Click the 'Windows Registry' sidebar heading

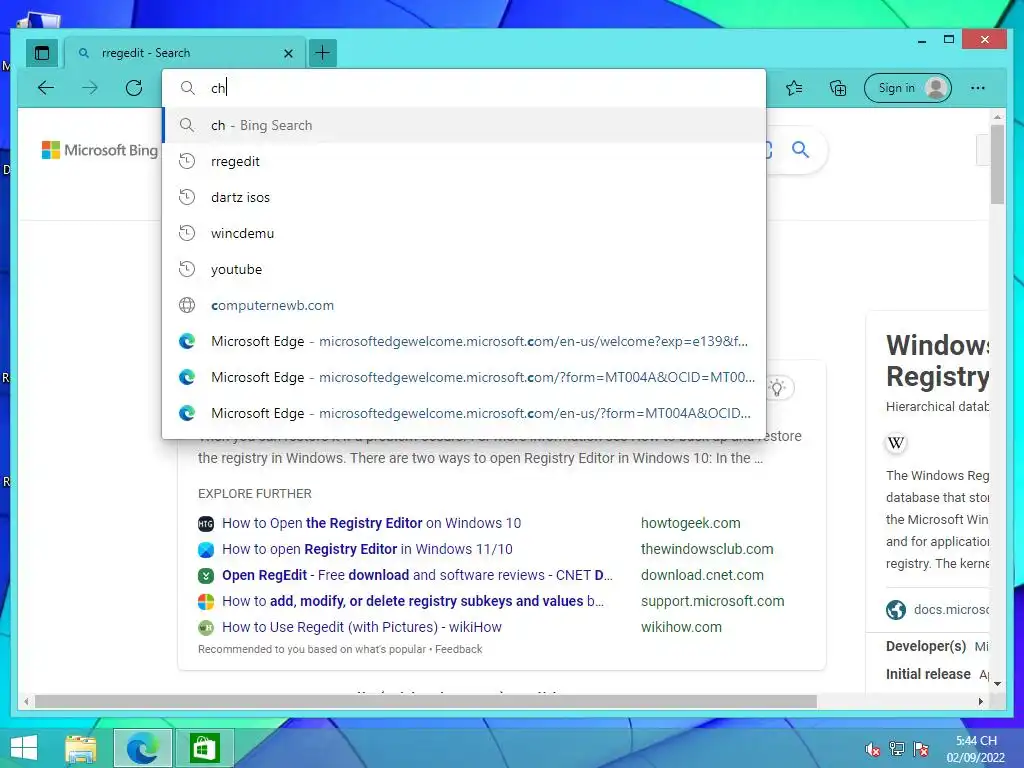click(x=937, y=360)
